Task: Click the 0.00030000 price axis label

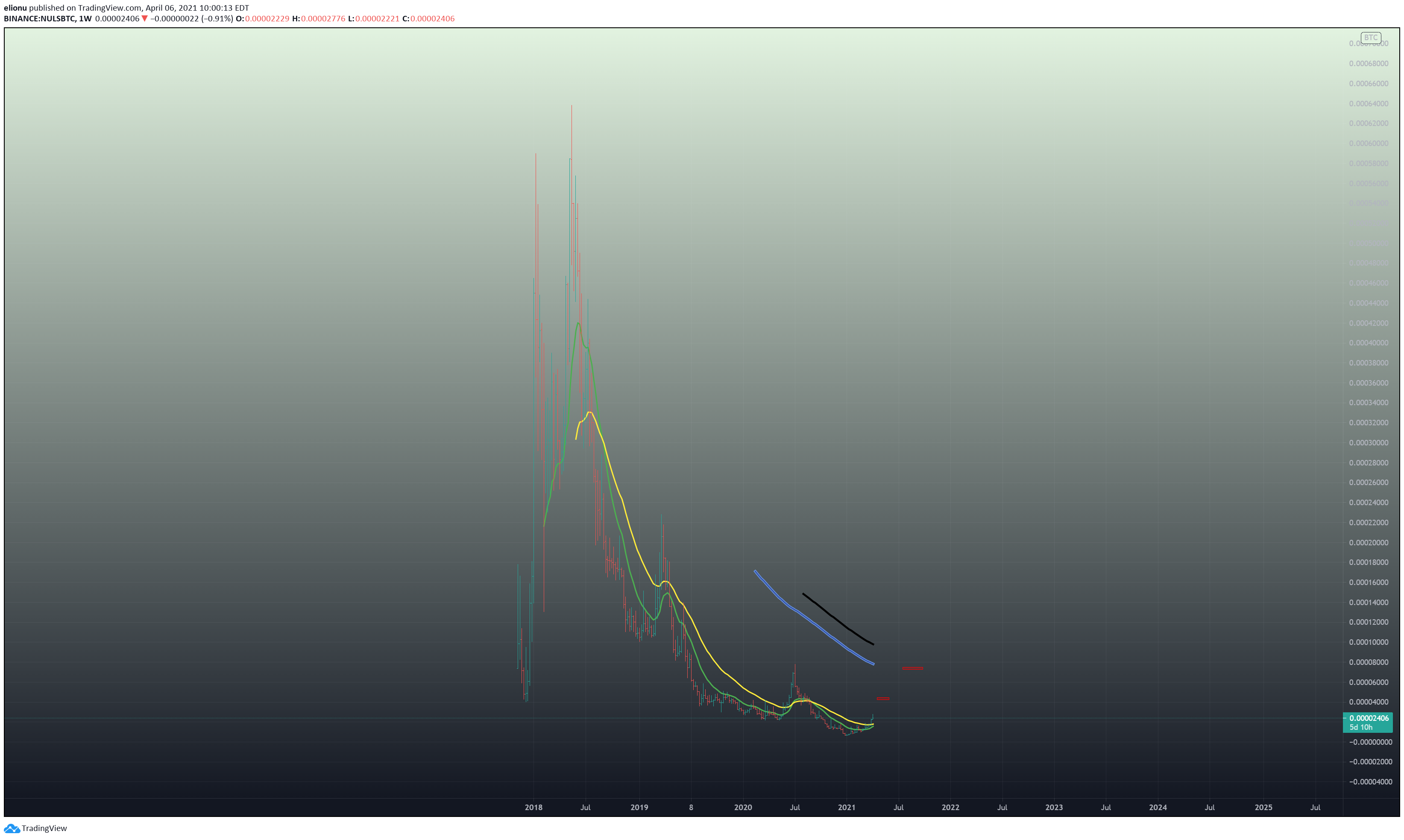Action: pos(1368,443)
